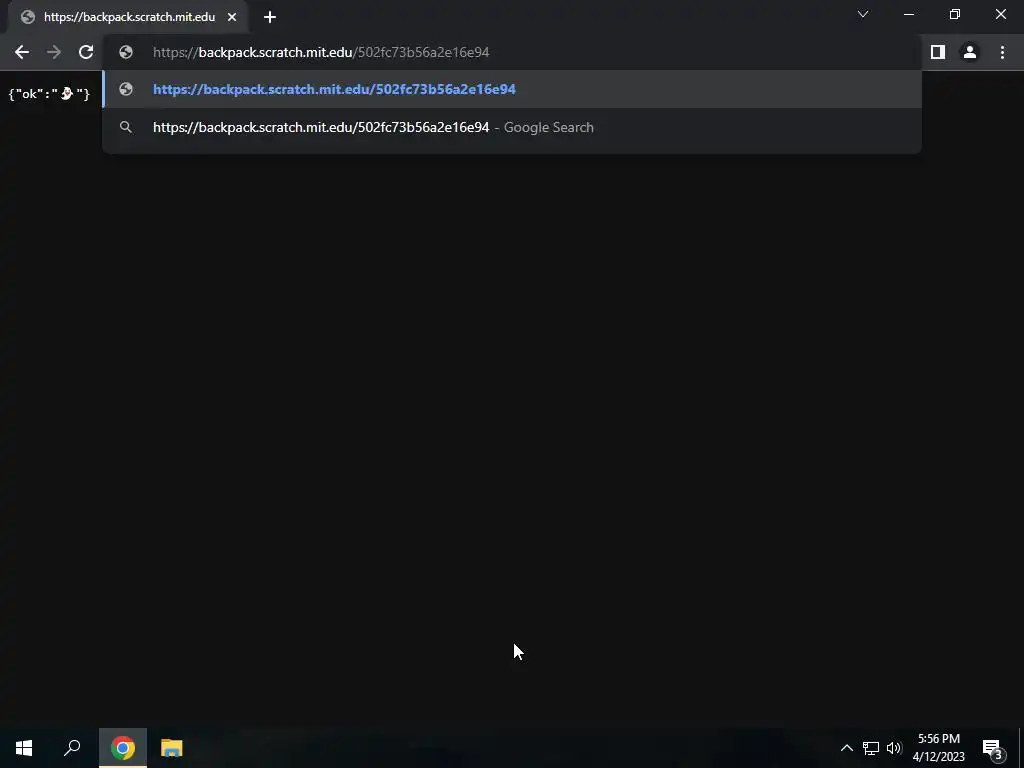This screenshot has width=1024, height=768.
Task: Open a new browser tab
Action: pos(270,17)
